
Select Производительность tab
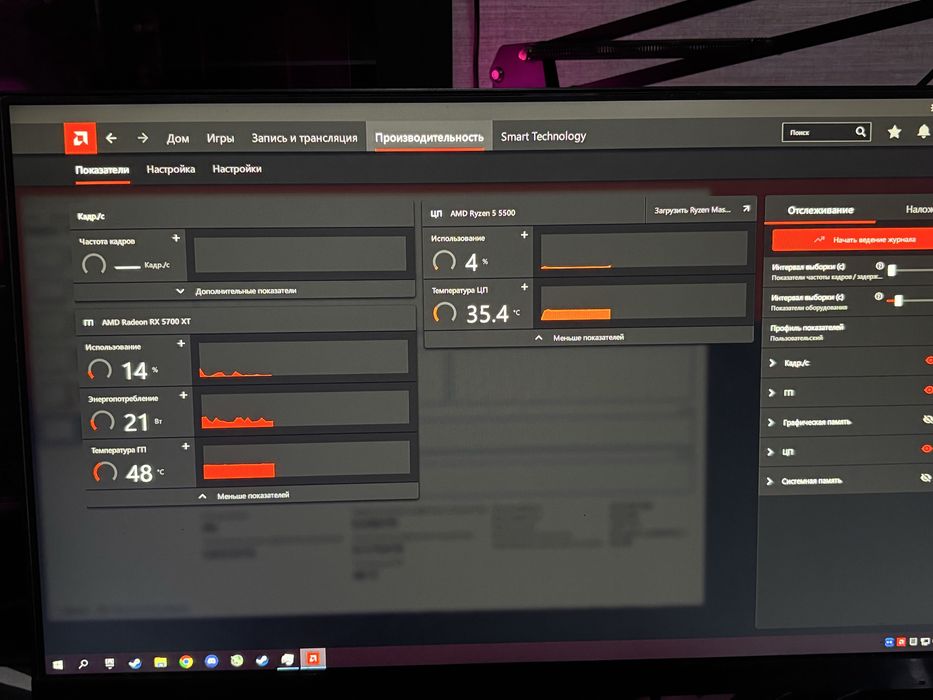[x=429, y=137]
